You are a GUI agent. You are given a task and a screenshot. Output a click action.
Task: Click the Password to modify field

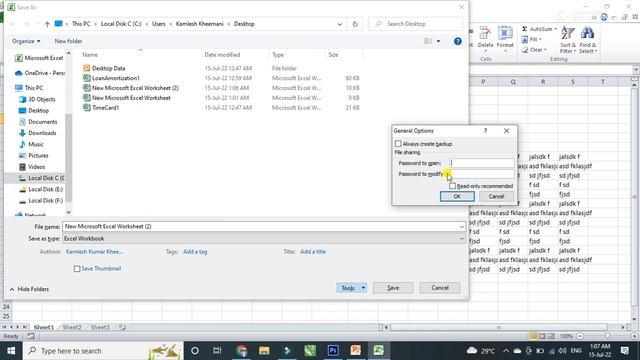(482, 174)
